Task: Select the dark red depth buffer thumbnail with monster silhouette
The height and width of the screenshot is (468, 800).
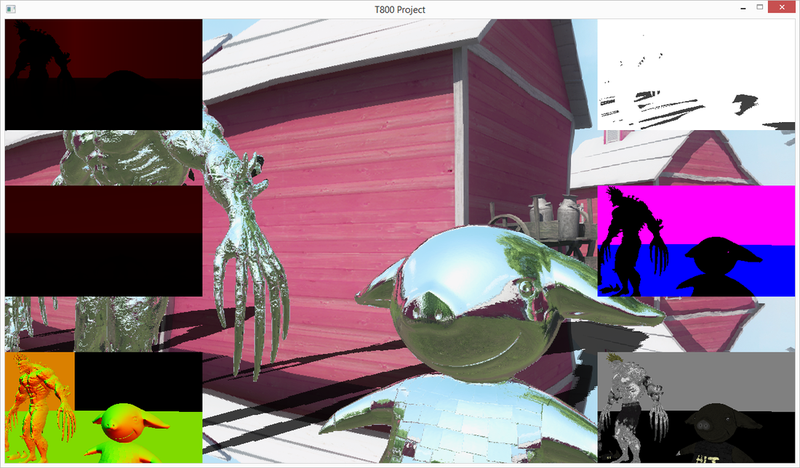Action: click(104, 75)
